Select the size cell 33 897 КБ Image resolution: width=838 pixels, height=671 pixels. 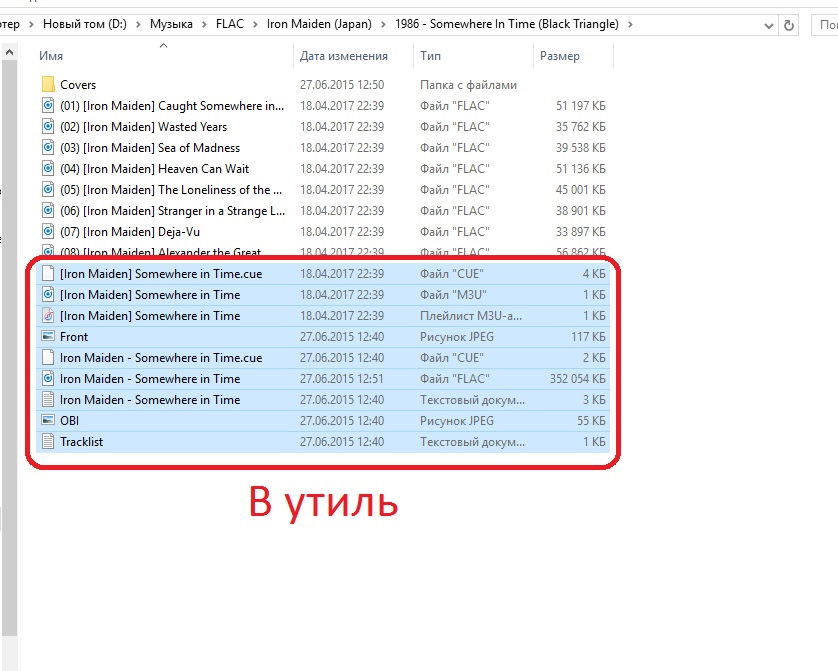click(x=580, y=232)
